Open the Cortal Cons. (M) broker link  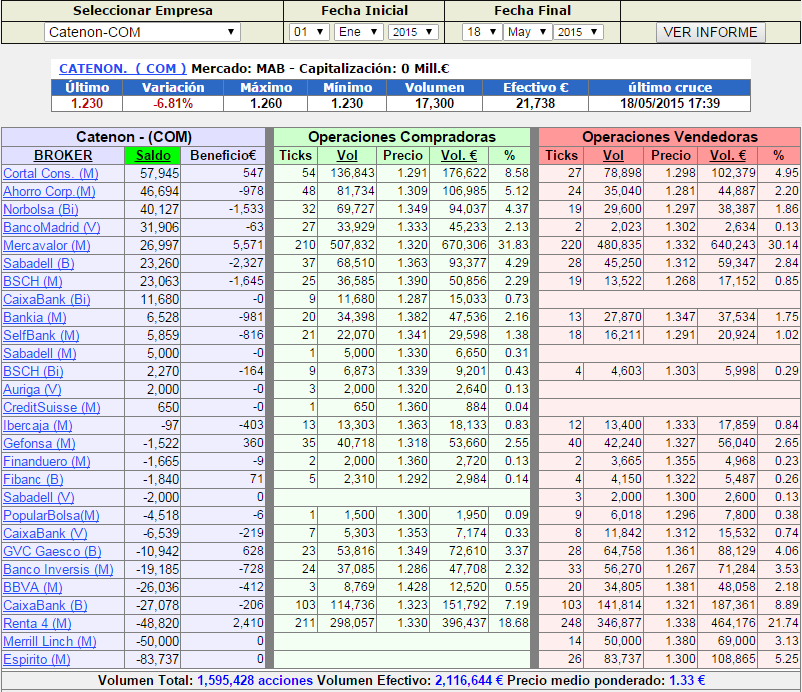tap(51, 173)
